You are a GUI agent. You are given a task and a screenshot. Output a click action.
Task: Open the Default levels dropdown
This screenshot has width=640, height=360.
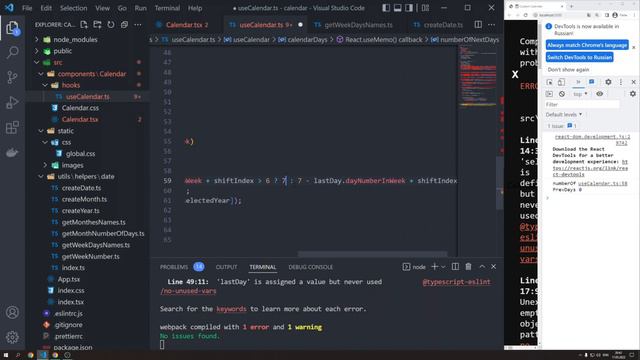coord(564,115)
